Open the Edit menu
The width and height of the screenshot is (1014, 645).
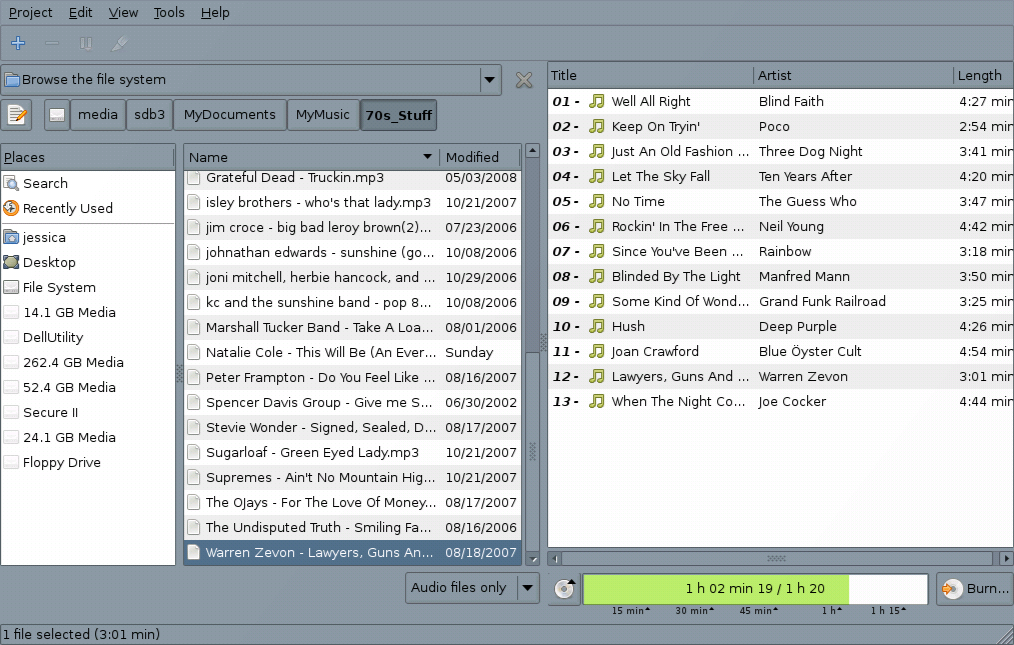click(x=80, y=12)
